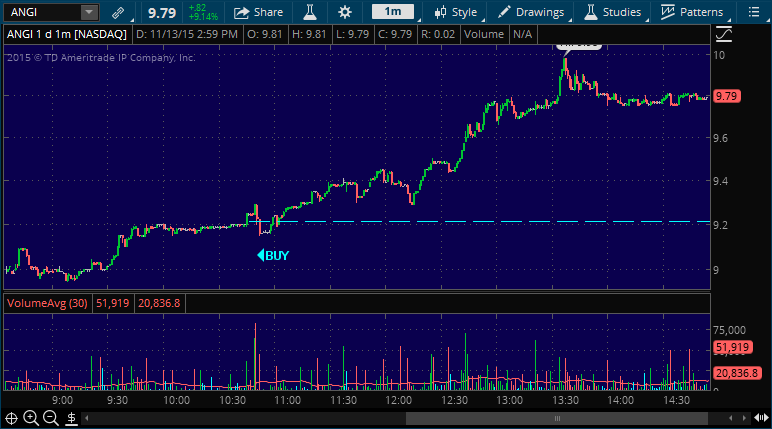The height and width of the screenshot is (429, 772).
Task: Open the Drawings dropdown menu
Action: point(531,12)
